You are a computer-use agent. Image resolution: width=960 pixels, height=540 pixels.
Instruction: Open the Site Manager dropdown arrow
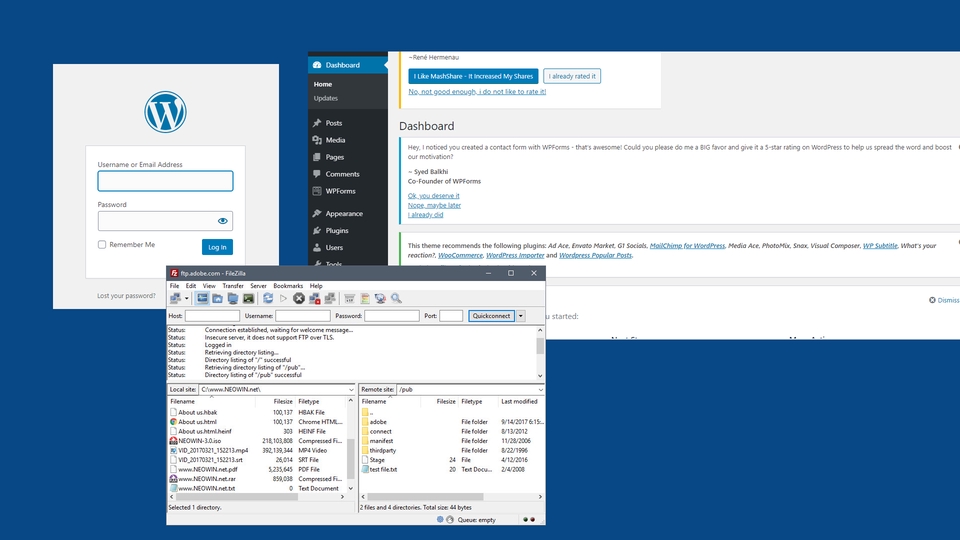tap(187, 298)
